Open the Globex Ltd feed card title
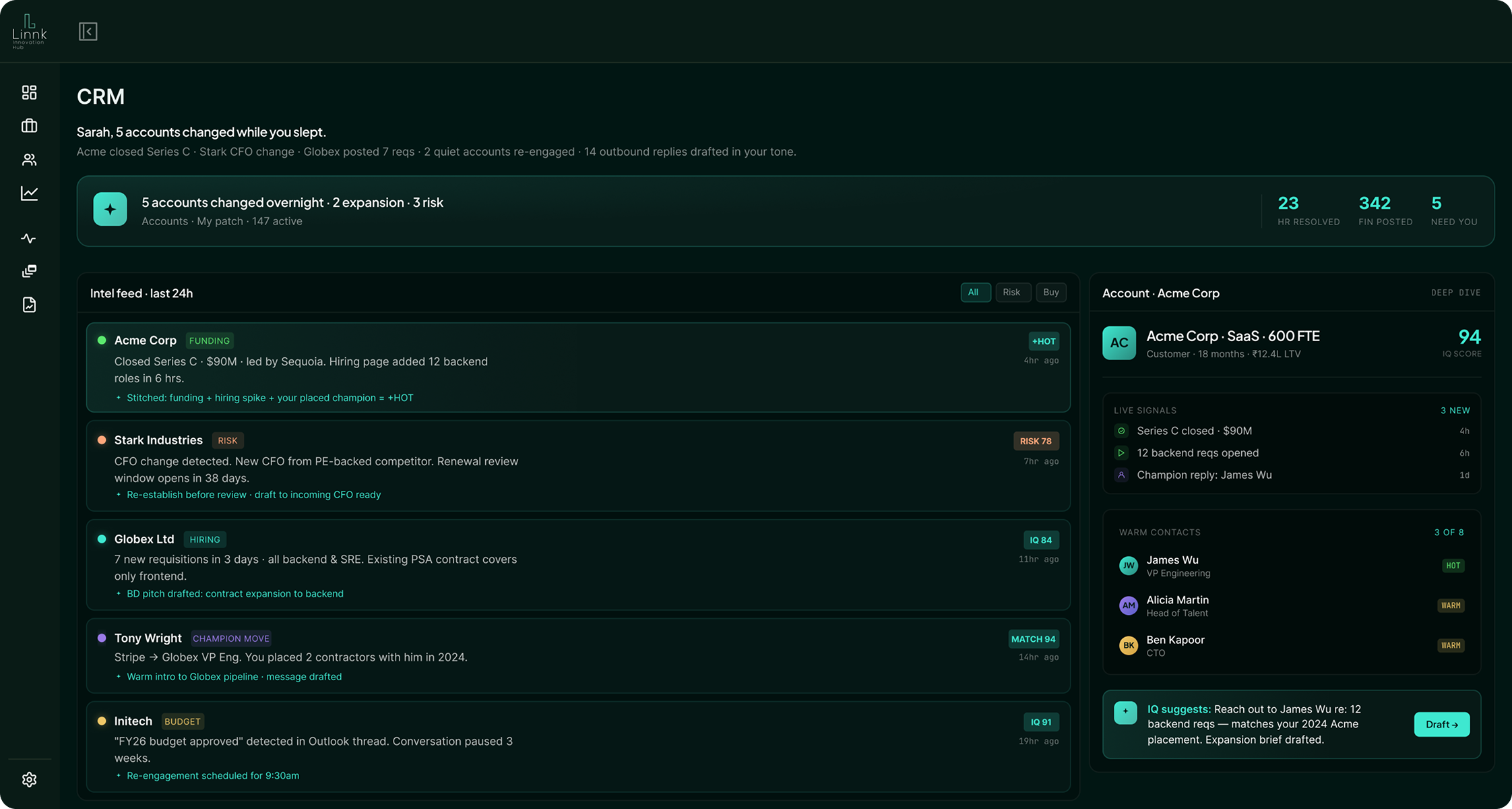This screenshot has width=1512, height=809. point(144,539)
